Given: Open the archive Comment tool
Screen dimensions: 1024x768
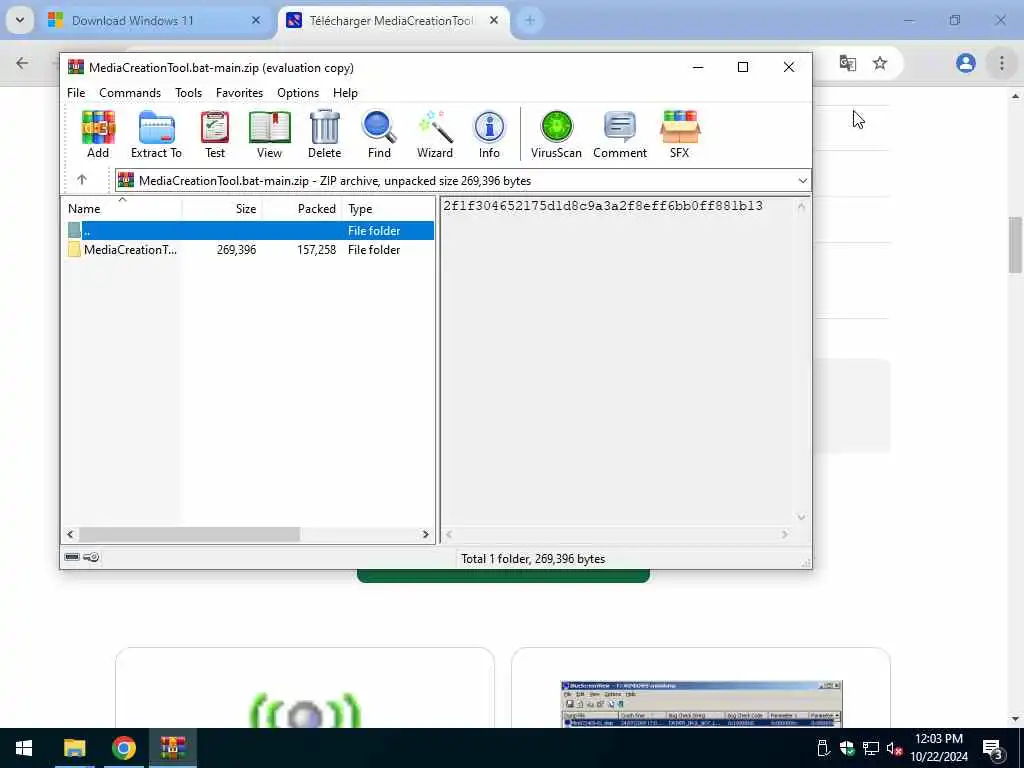Looking at the screenshot, I should [x=620, y=135].
